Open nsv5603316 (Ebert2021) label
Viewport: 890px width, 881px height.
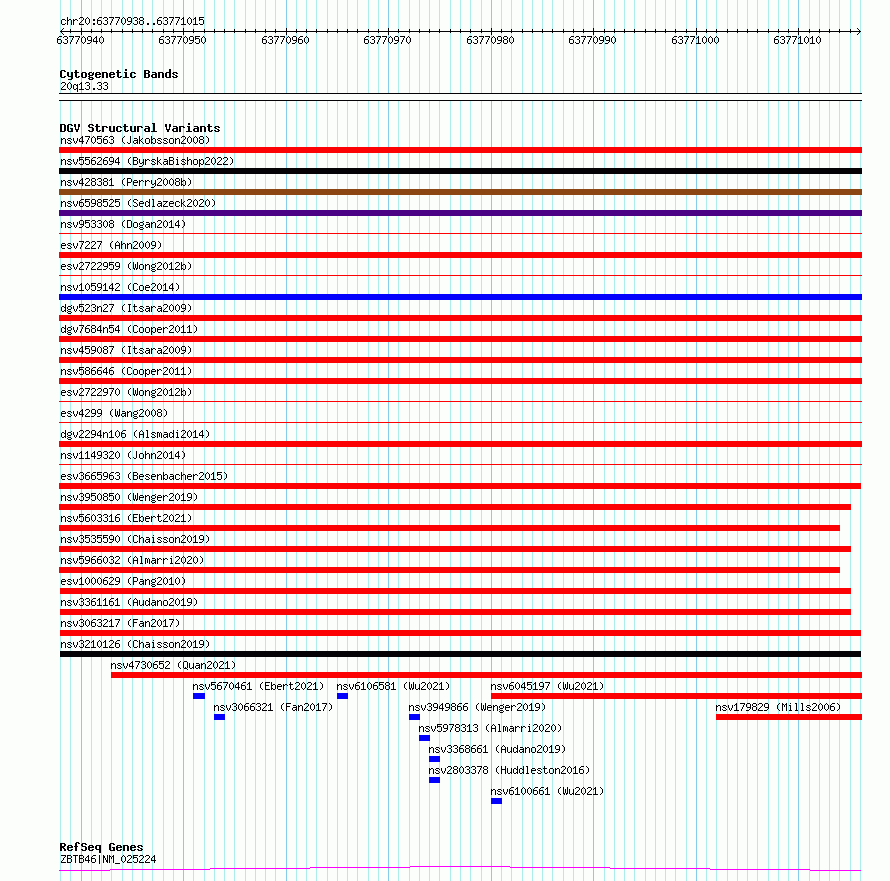tap(126, 518)
